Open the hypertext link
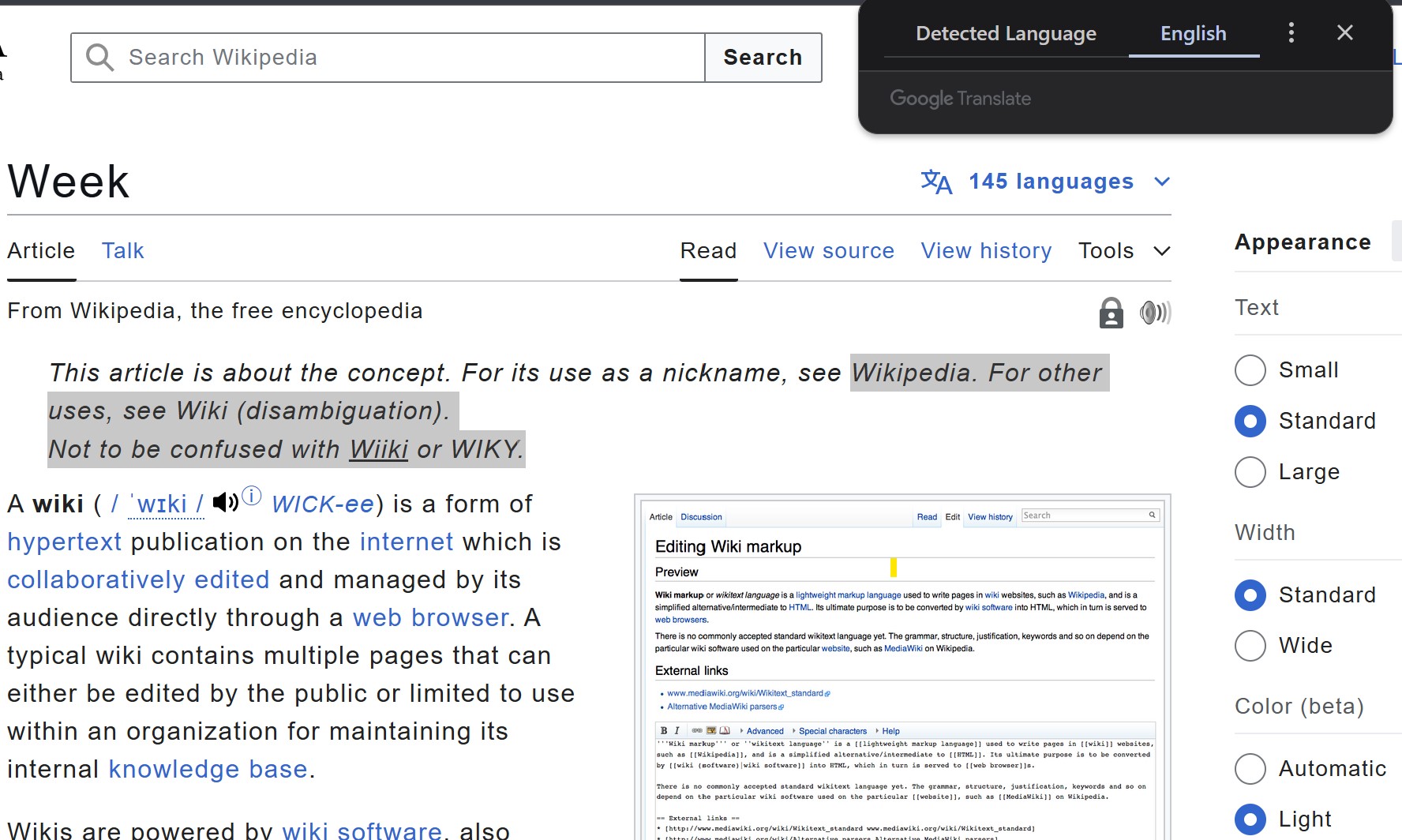 coord(65,542)
